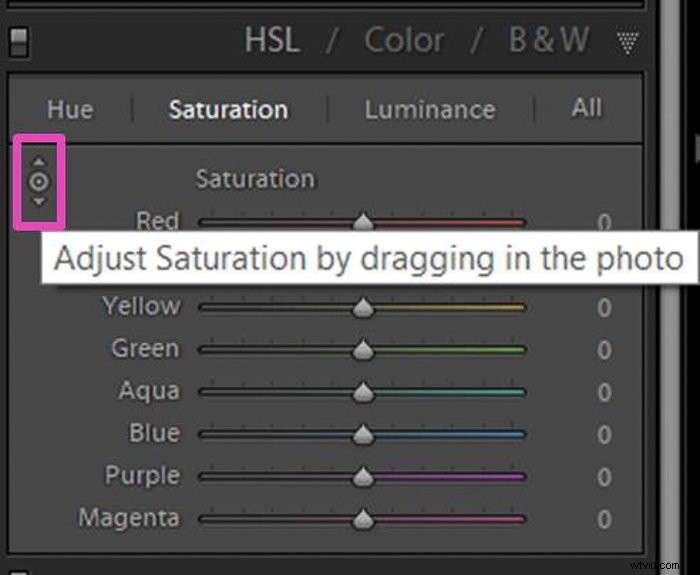
Task: Click the Green saturation value field
Action: 604,350
